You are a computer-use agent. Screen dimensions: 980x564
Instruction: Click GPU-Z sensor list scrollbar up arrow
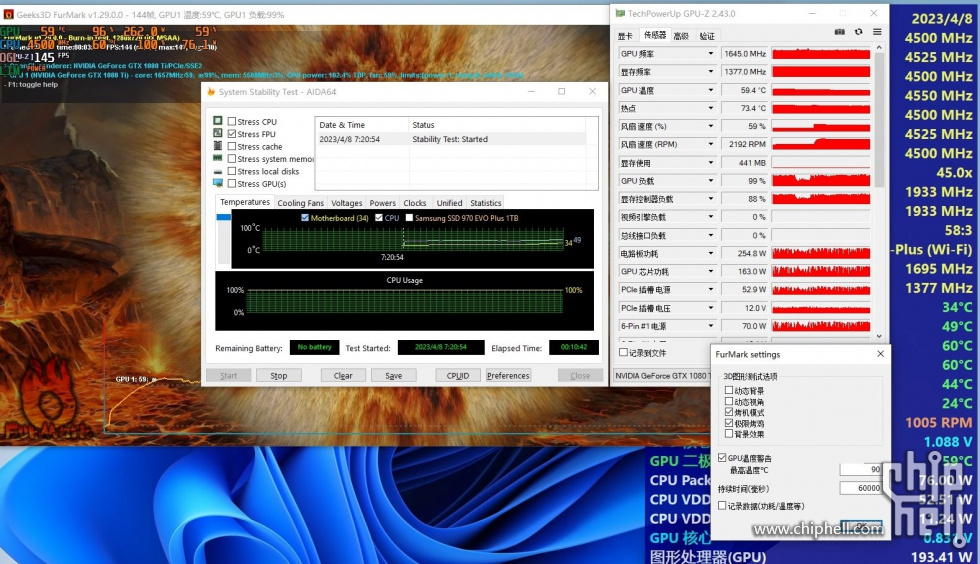[x=879, y=48]
